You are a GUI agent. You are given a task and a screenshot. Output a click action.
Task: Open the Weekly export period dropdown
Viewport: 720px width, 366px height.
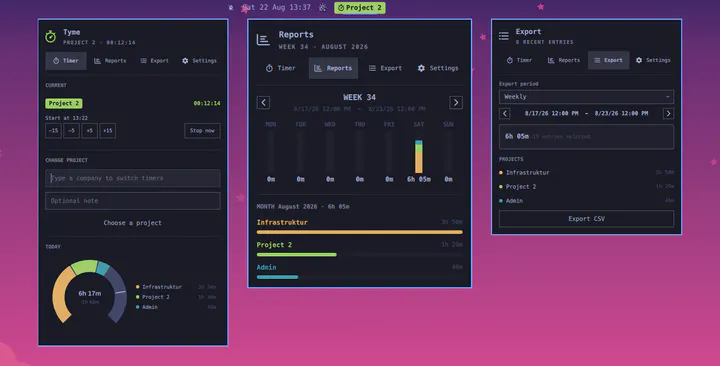click(586, 96)
